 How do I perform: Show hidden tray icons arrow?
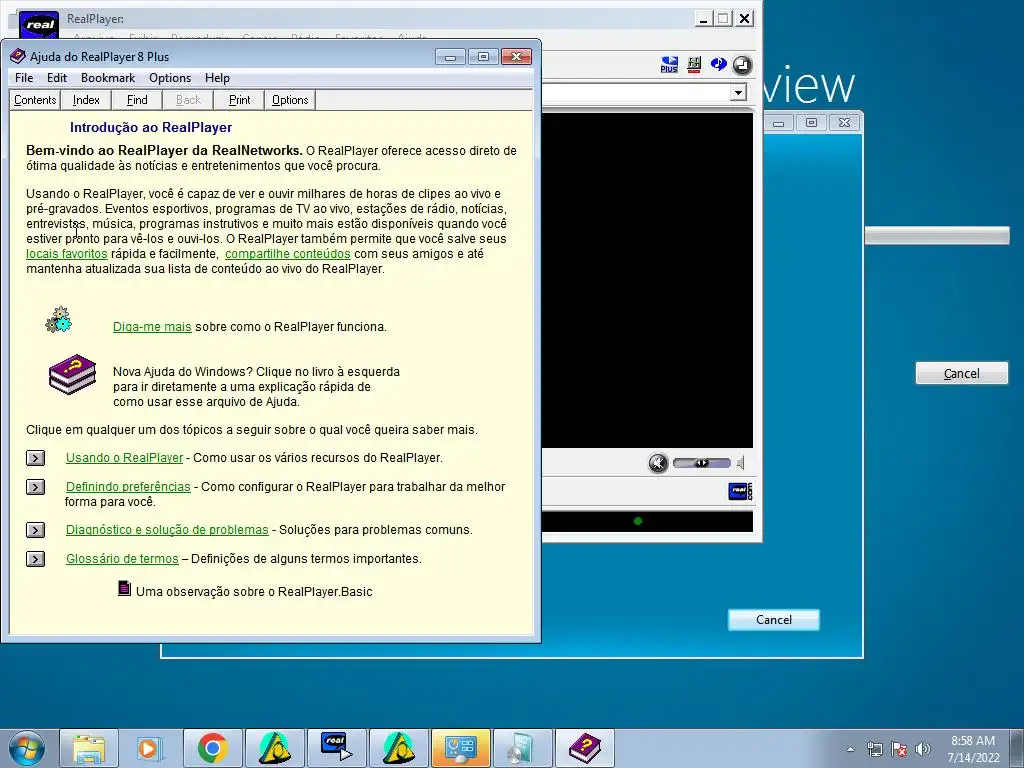850,749
